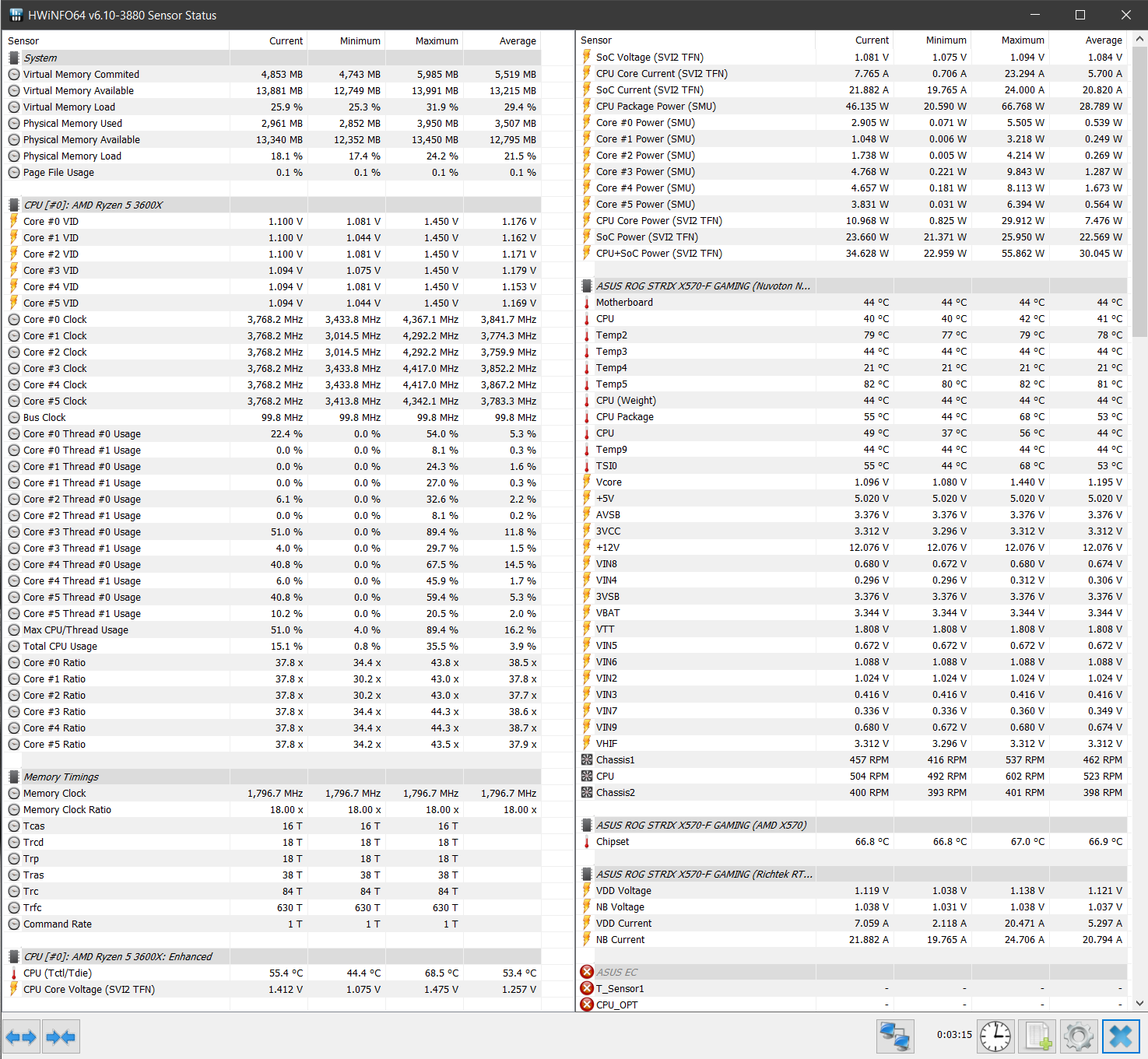Select the TSI0 temperature row
This screenshot has height=1059, width=1148.
pyautogui.click(x=852, y=465)
